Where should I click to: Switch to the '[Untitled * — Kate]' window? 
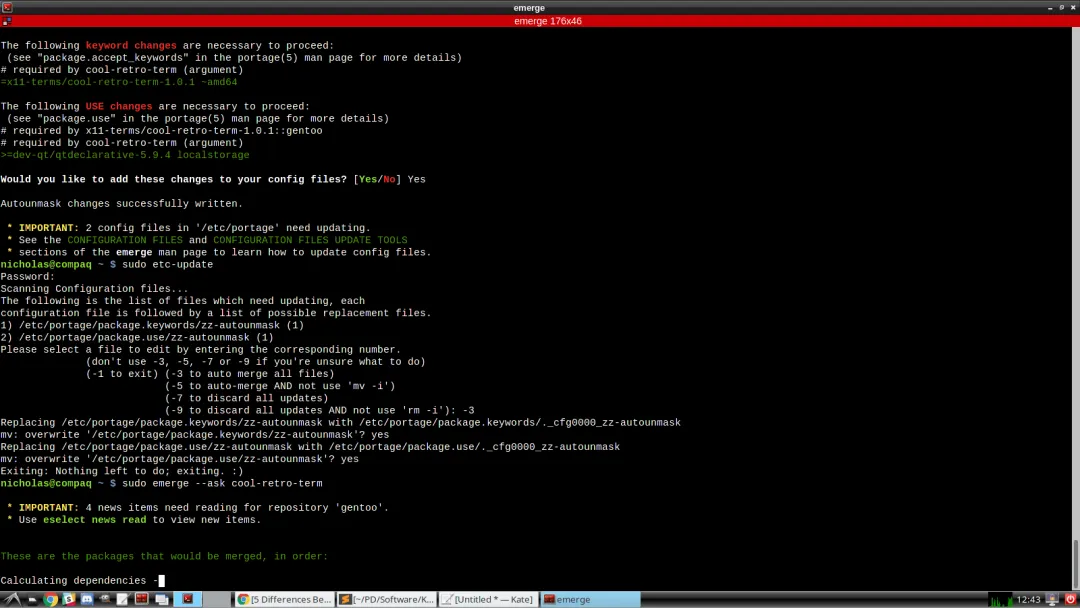click(489, 600)
